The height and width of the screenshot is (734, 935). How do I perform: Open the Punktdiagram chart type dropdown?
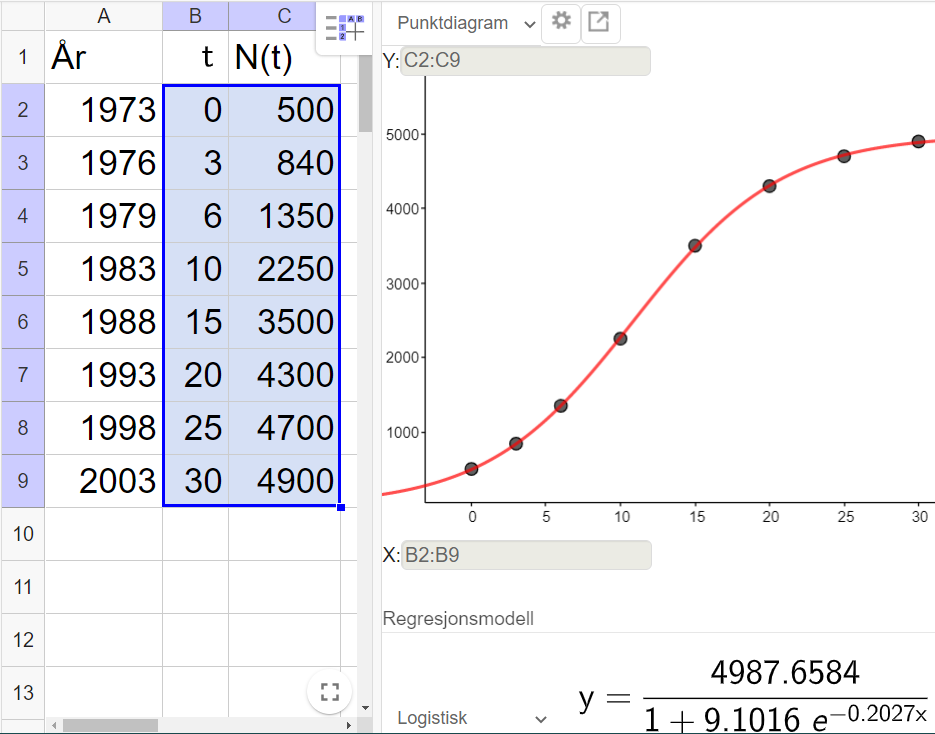click(455, 22)
